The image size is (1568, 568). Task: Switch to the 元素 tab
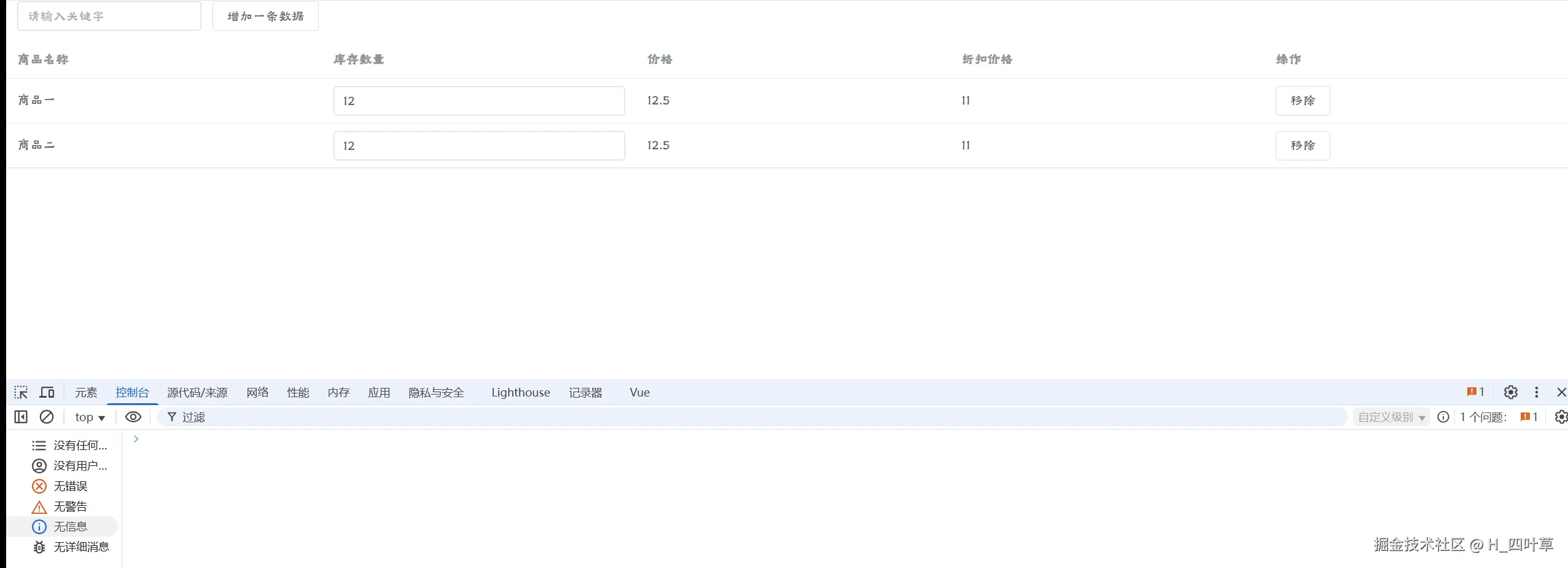click(x=86, y=392)
